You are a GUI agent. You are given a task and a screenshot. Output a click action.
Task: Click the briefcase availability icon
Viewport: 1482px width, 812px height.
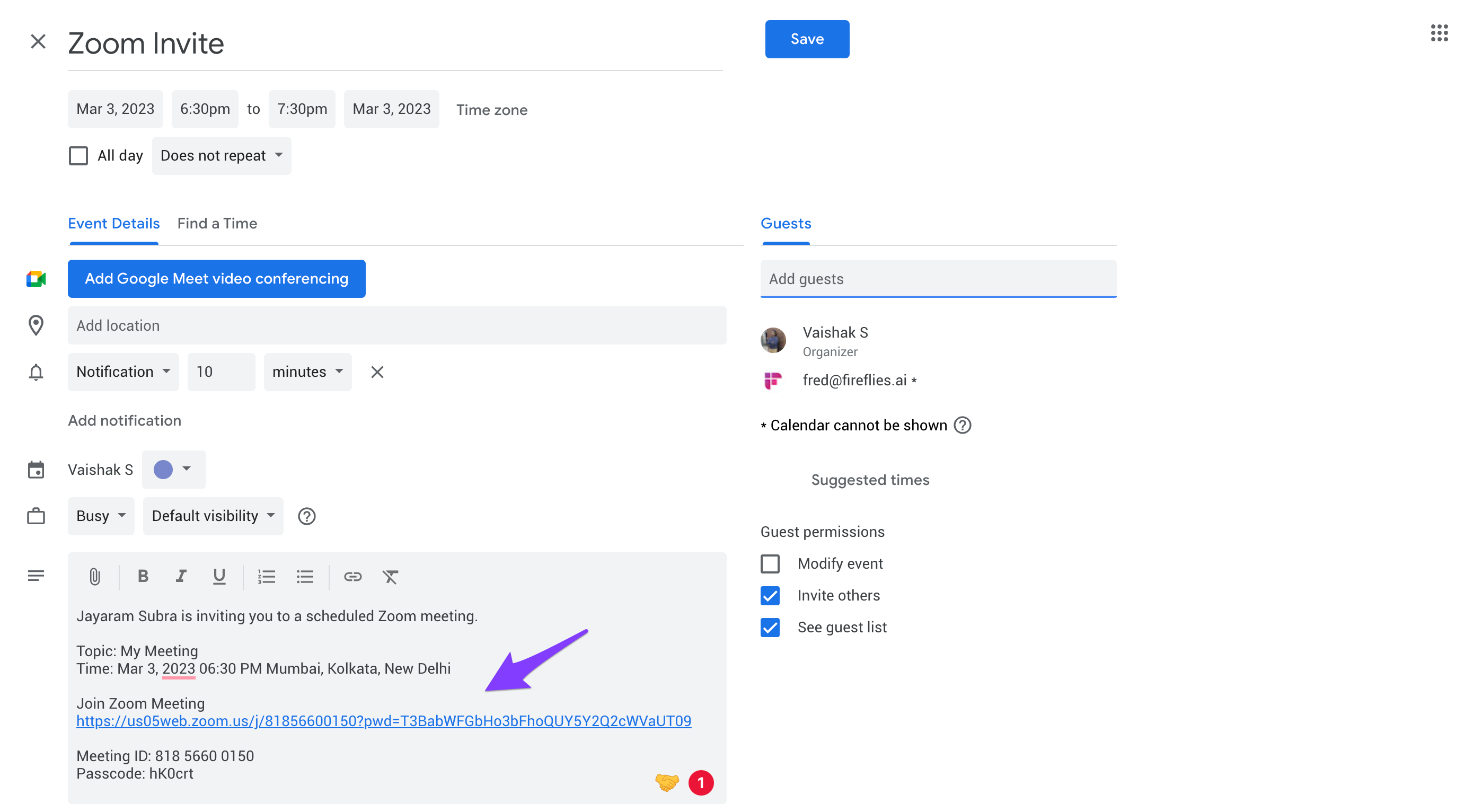pyautogui.click(x=36, y=516)
